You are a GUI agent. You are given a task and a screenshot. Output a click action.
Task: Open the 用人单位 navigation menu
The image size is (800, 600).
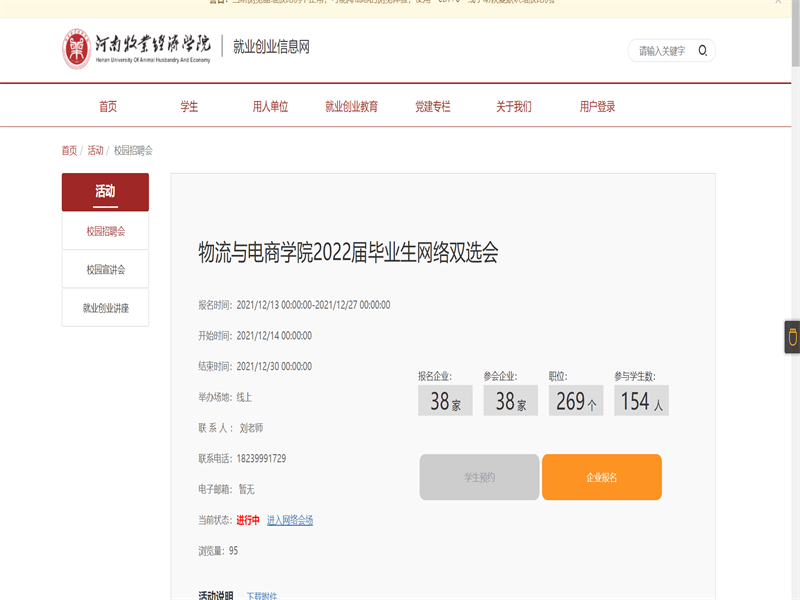(x=270, y=106)
